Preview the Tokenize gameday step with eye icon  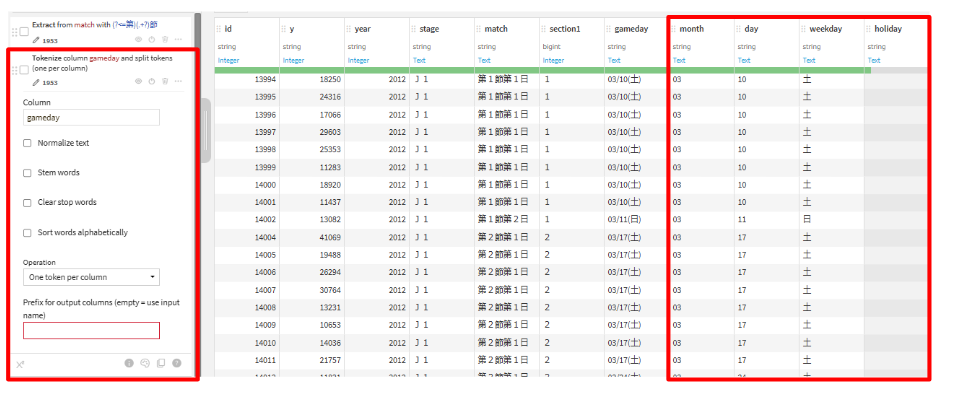(x=138, y=81)
